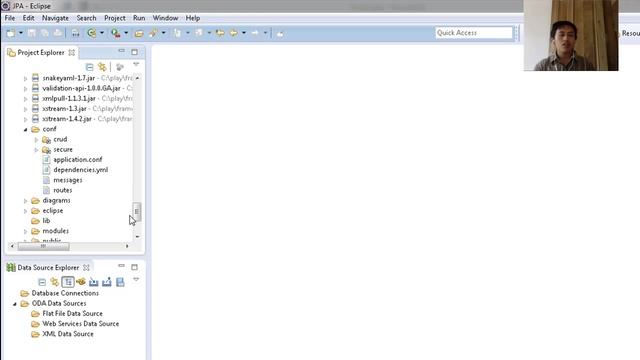640x360 pixels.
Task: Close the Project Explorer view tab
Action: pyautogui.click(x=72, y=53)
